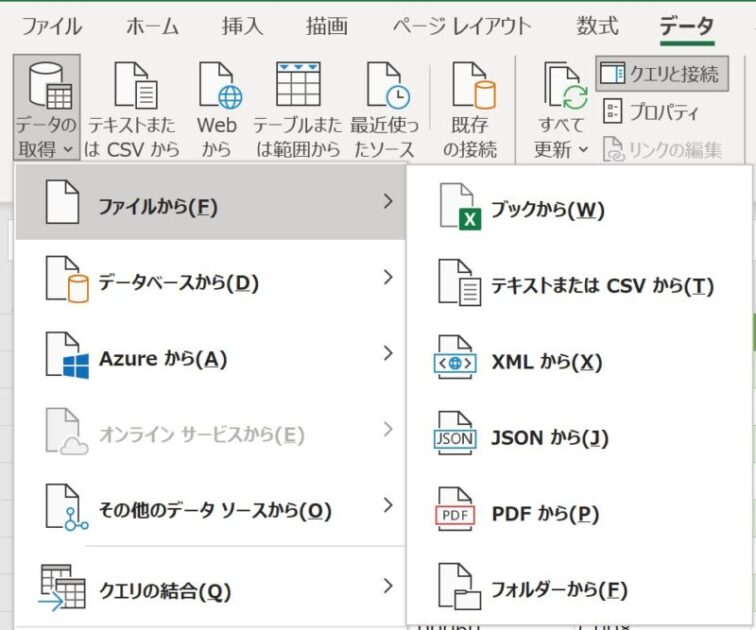This screenshot has width=756, height=630.
Task: Switch to the ホーム tab
Action: 152,26
